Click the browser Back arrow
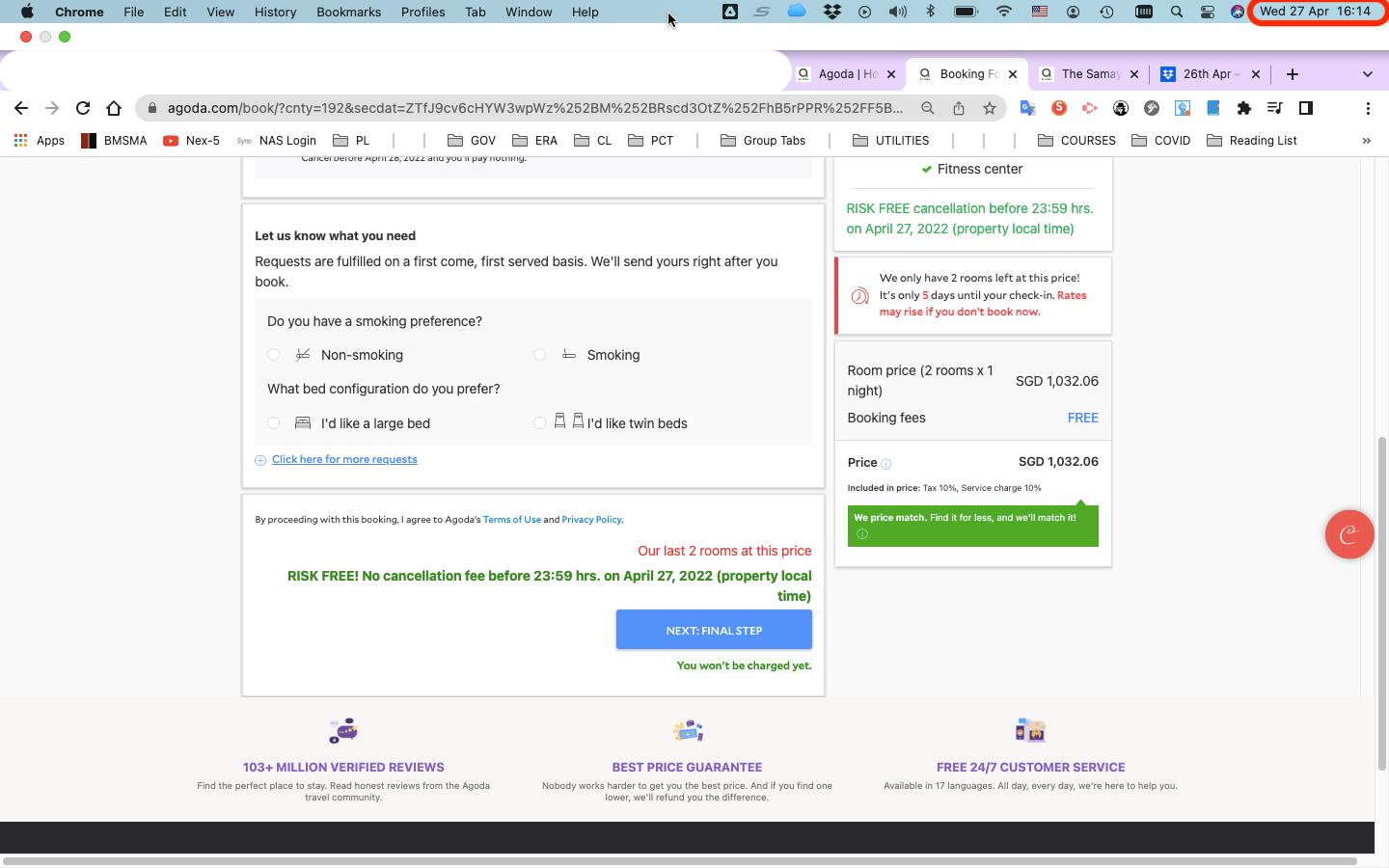Screen dimensions: 1389x868 click(x=21, y=108)
